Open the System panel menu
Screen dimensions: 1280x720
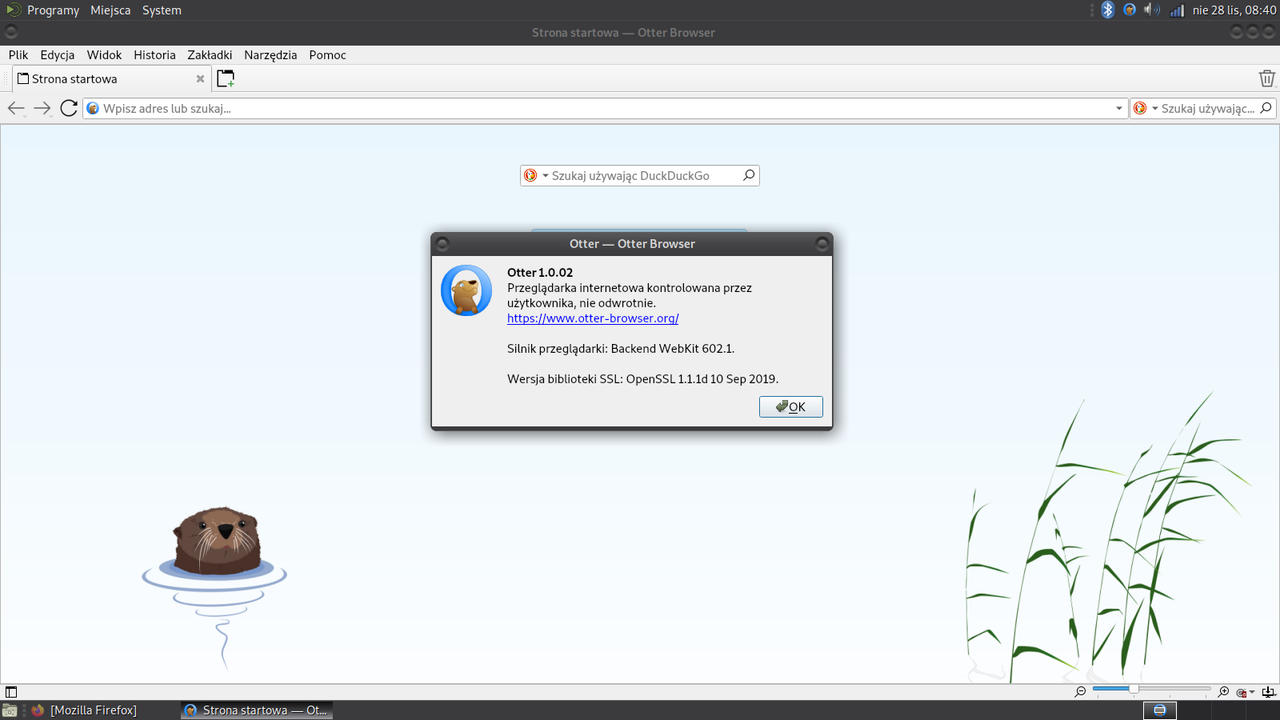pos(161,10)
